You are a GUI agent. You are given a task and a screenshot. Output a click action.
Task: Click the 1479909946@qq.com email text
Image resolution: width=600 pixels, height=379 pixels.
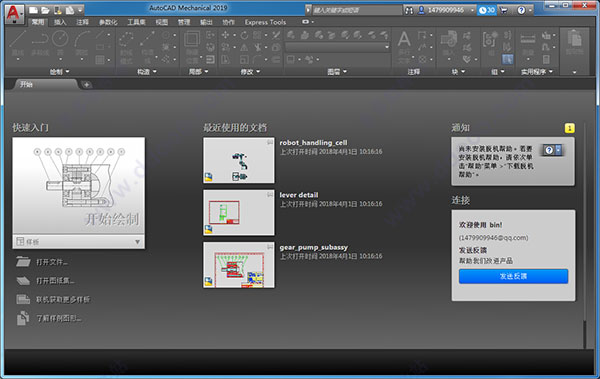(x=493, y=238)
